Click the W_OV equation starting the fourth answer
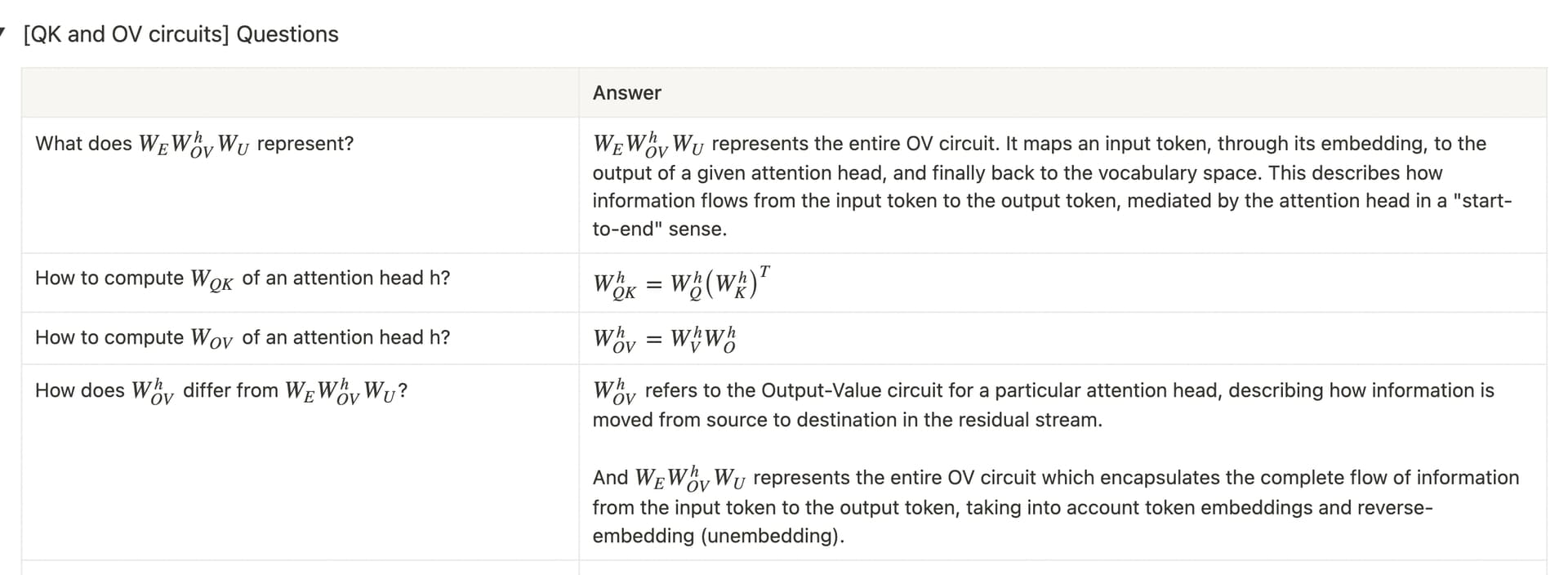This screenshot has height=575, width=1568. [614, 391]
